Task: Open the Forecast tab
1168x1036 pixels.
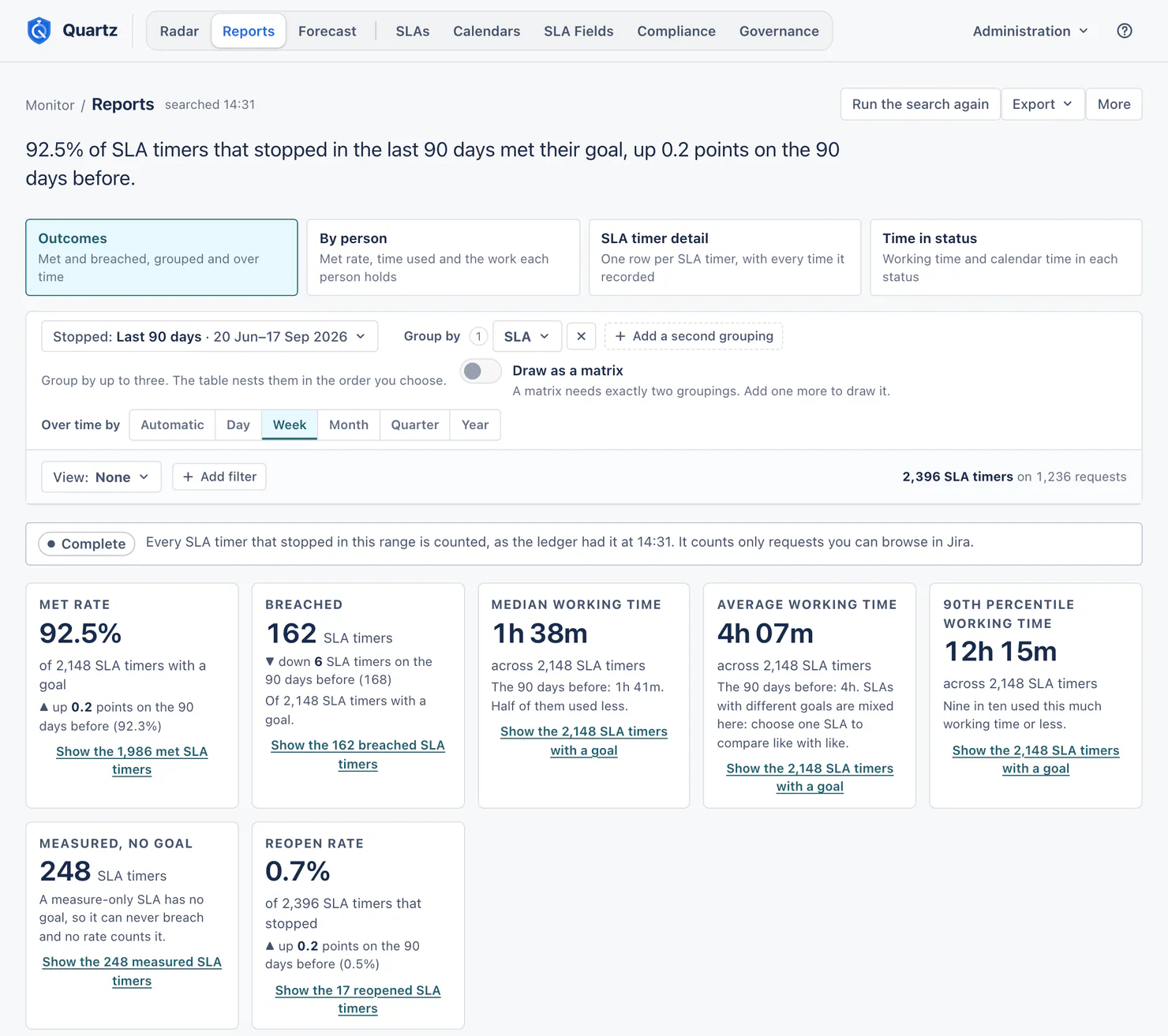Action: click(327, 31)
